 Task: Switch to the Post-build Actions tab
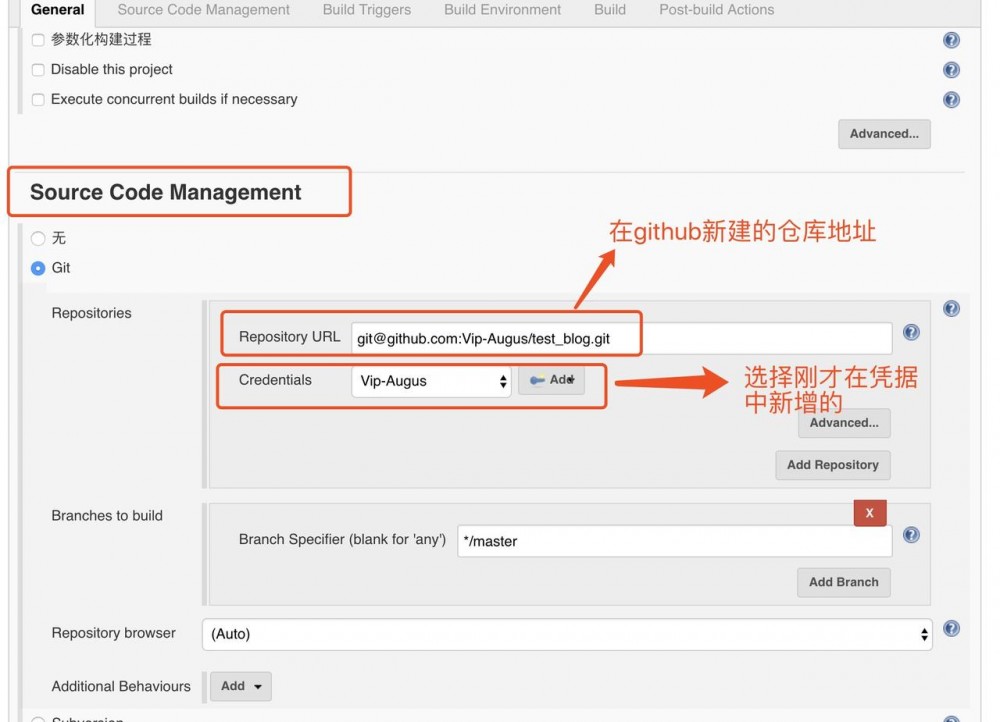tap(716, 10)
